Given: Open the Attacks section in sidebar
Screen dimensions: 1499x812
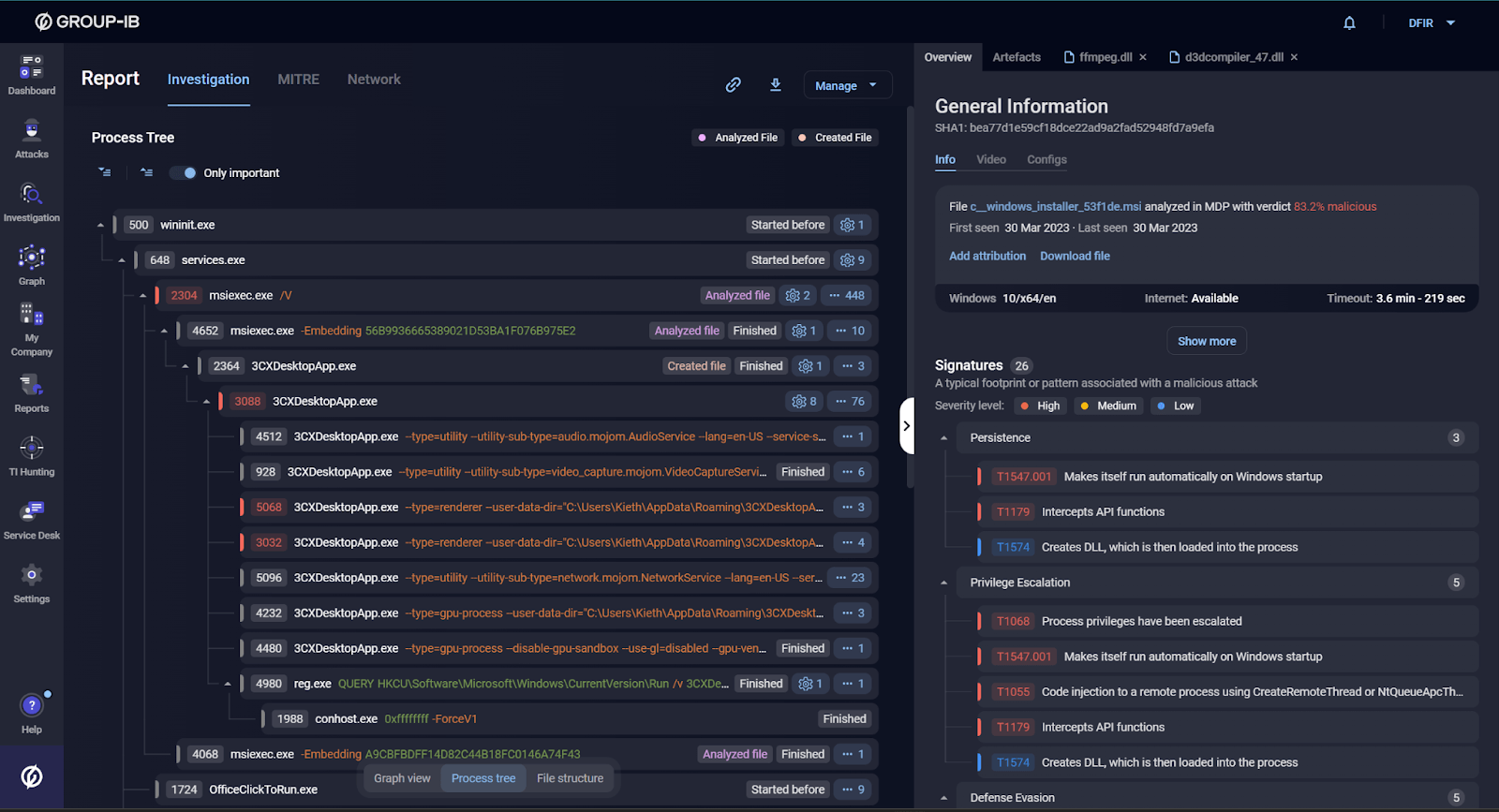Looking at the screenshot, I should (32, 139).
